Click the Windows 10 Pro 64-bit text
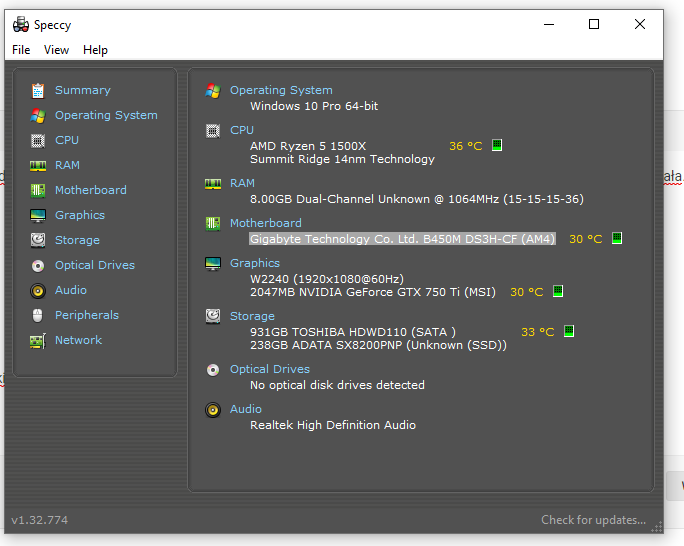Viewport: 684px width, 546px height. pyautogui.click(x=314, y=106)
